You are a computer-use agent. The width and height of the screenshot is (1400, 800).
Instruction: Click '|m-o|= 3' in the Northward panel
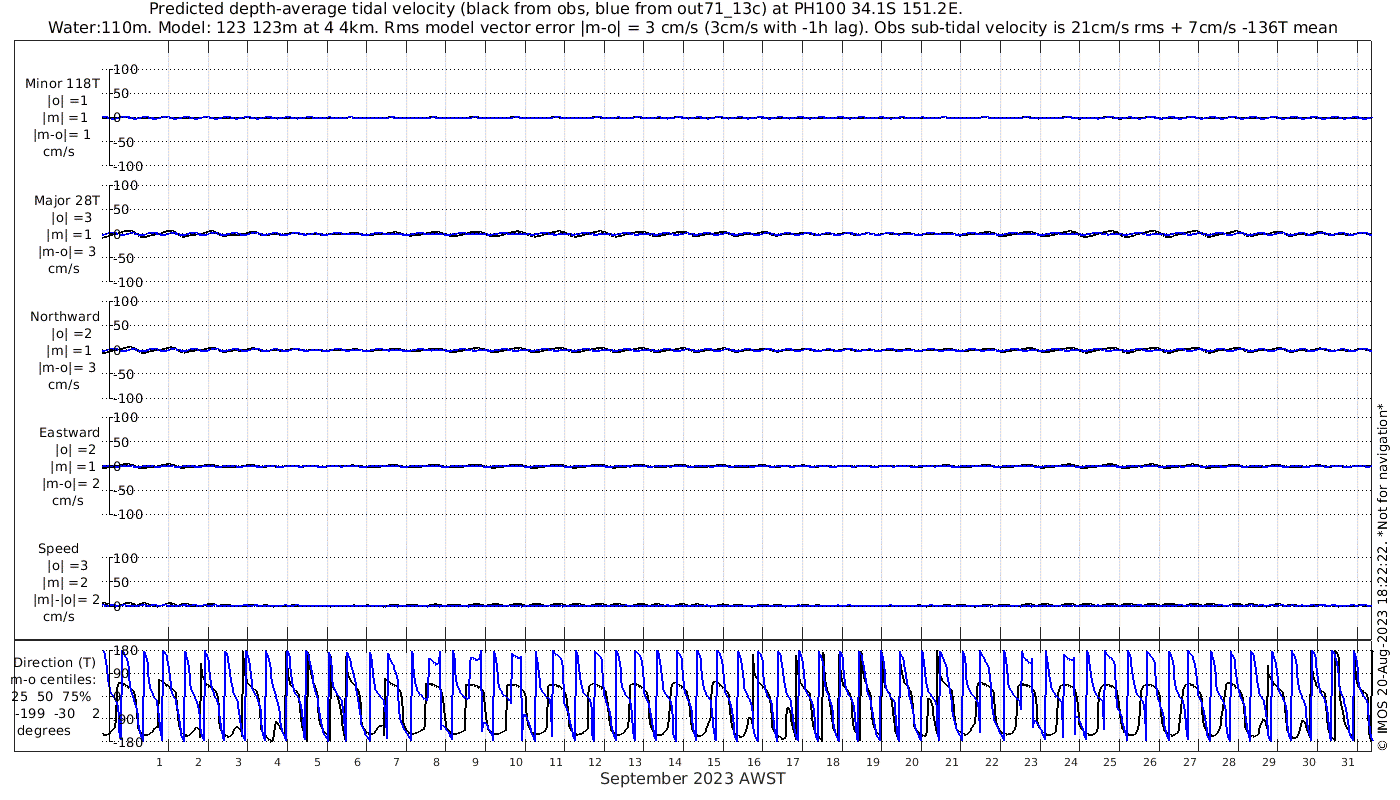point(67,367)
